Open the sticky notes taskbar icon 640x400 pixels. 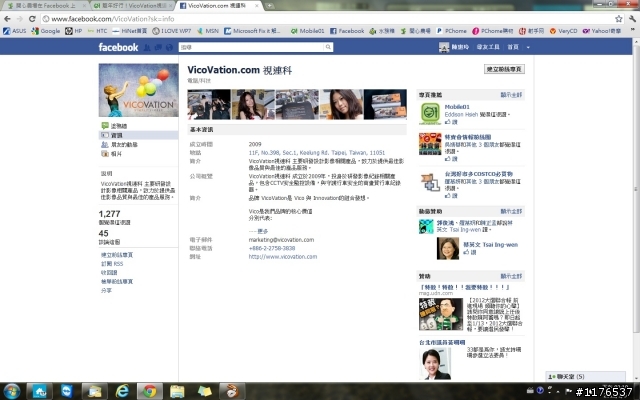coord(204,391)
